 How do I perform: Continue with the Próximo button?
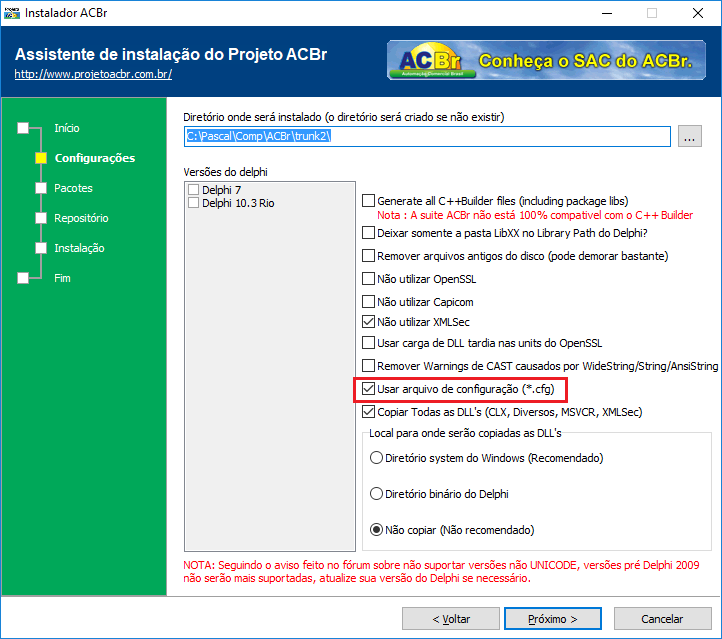tap(553, 619)
